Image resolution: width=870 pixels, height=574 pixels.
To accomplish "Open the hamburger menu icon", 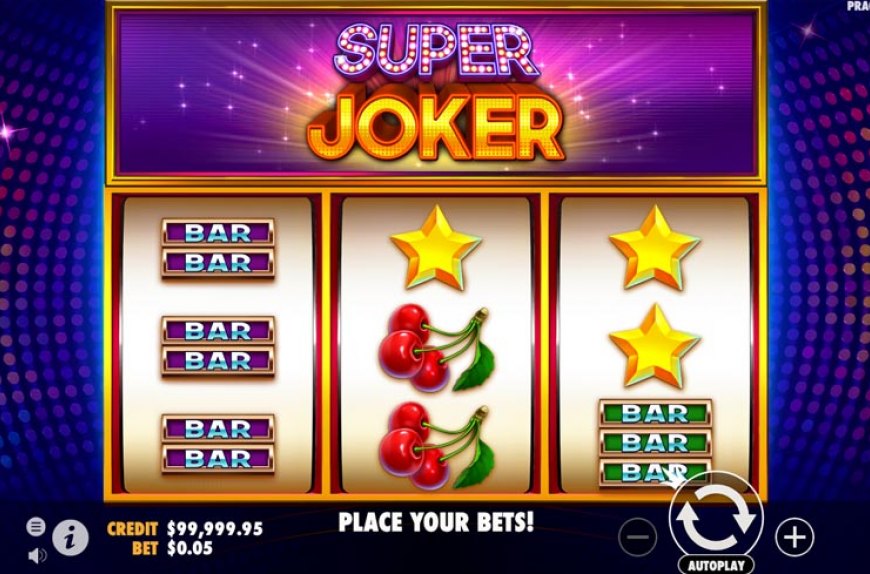I will 36,526.
